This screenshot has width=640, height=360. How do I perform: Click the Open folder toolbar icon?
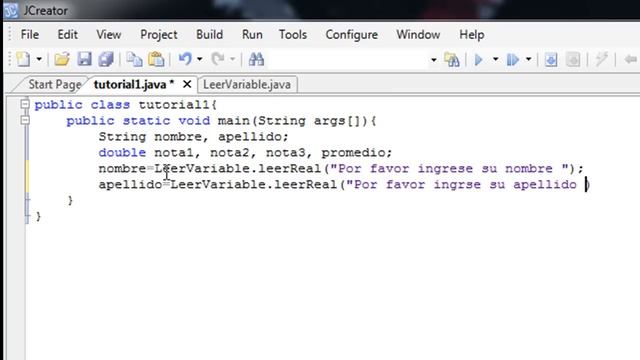(62, 60)
